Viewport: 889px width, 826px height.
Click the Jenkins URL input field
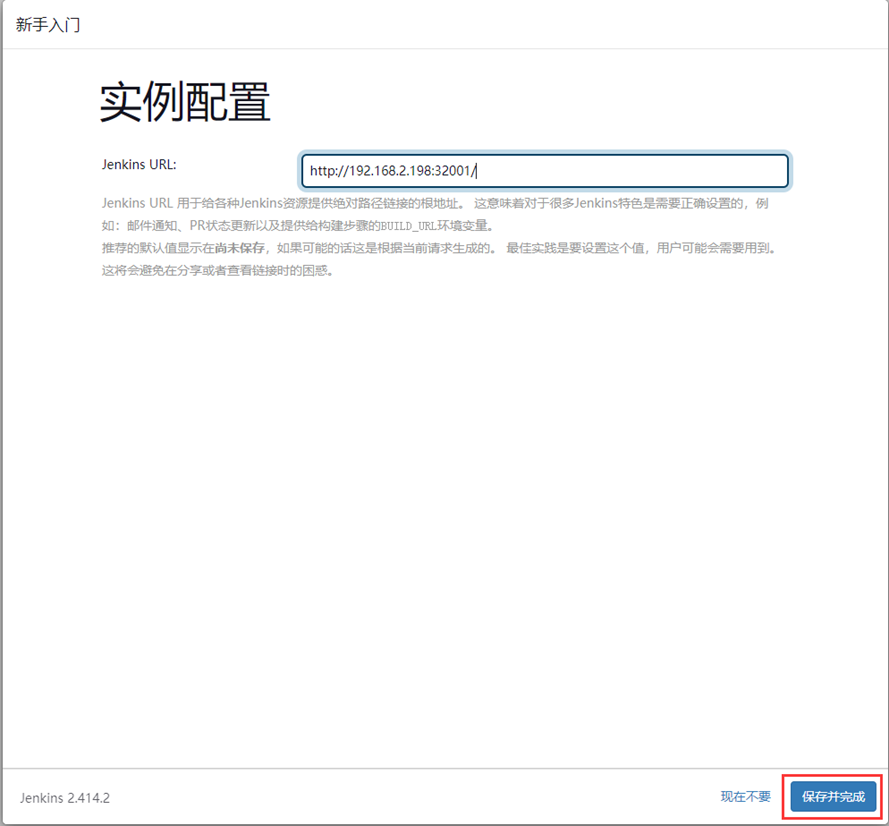[544, 171]
